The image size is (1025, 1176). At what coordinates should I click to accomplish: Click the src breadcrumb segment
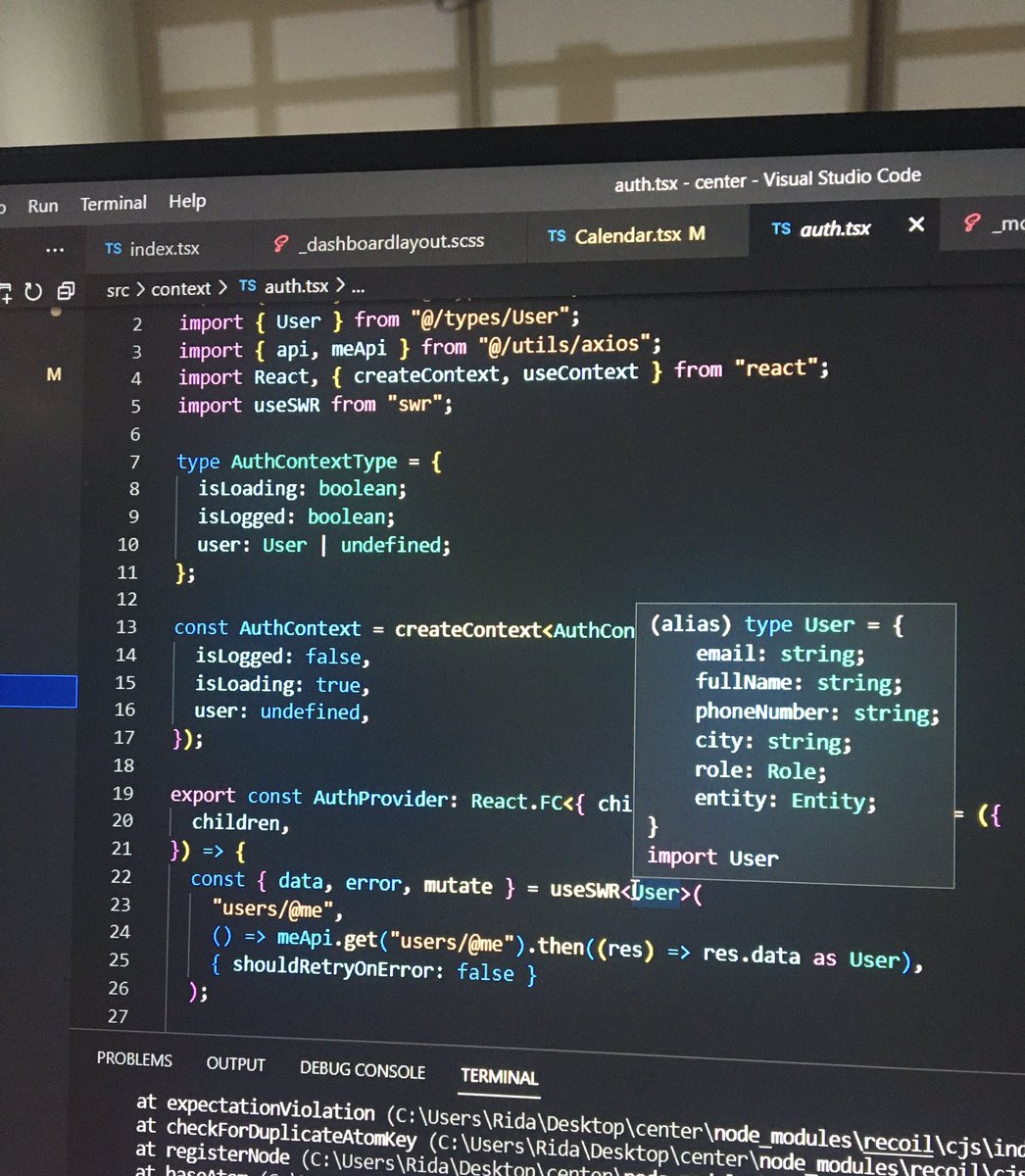point(118,290)
